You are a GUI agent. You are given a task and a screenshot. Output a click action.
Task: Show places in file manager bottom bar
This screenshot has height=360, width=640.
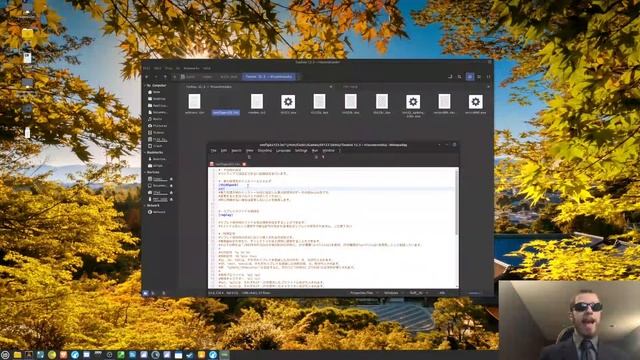tap(146, 293)
